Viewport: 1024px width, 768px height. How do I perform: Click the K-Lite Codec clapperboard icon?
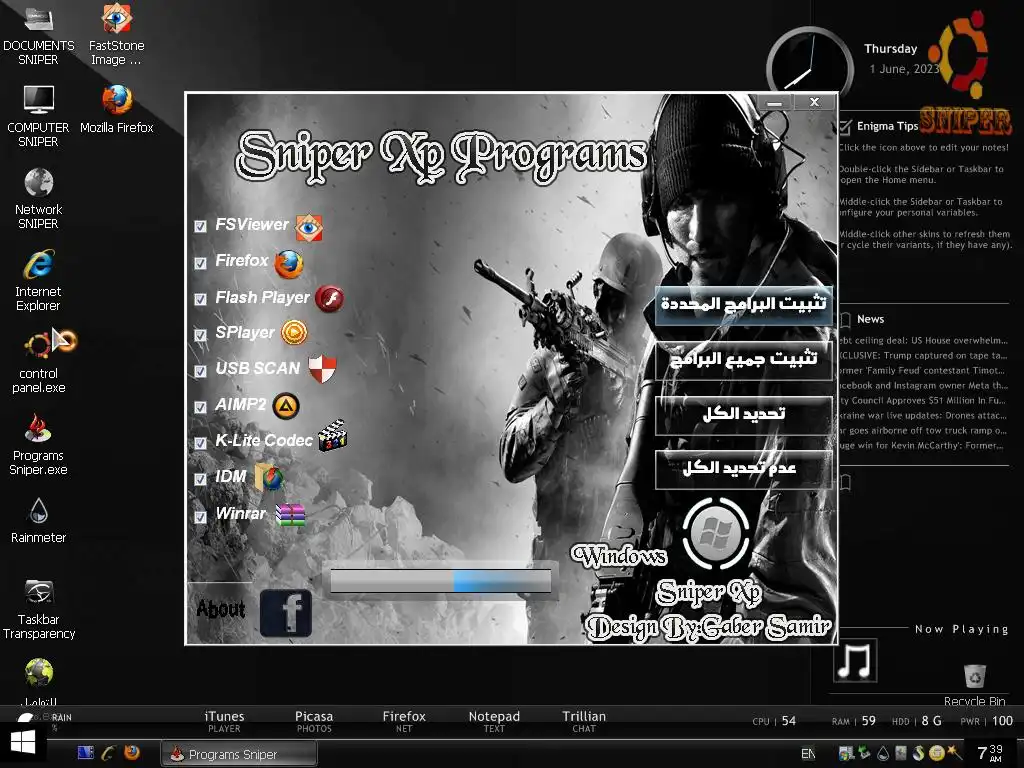pyautogui.click(x=332, y=436)
